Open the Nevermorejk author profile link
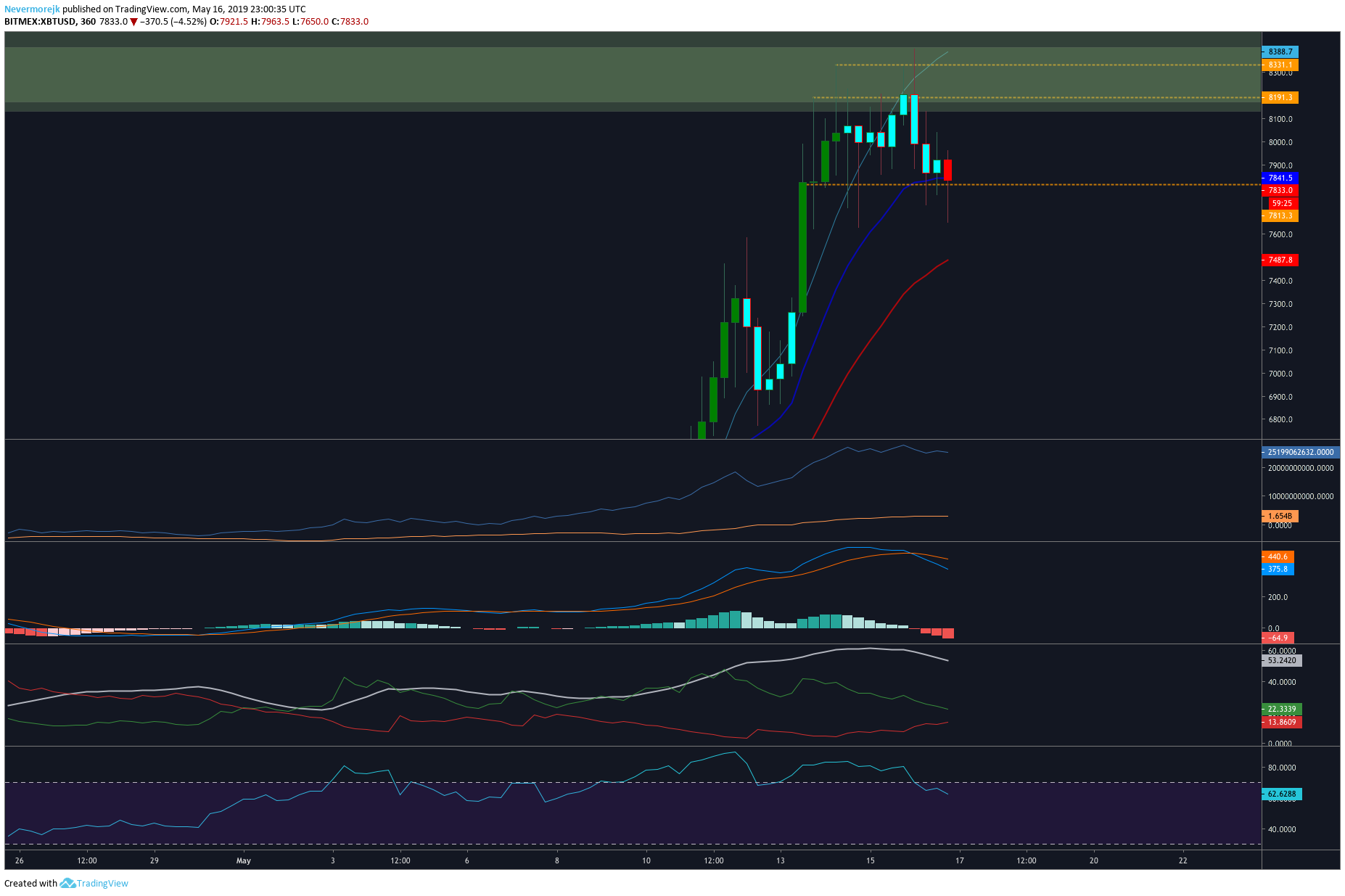This screenshot has width=1345, height=896. pyautogui.click(x=32, y=9)
